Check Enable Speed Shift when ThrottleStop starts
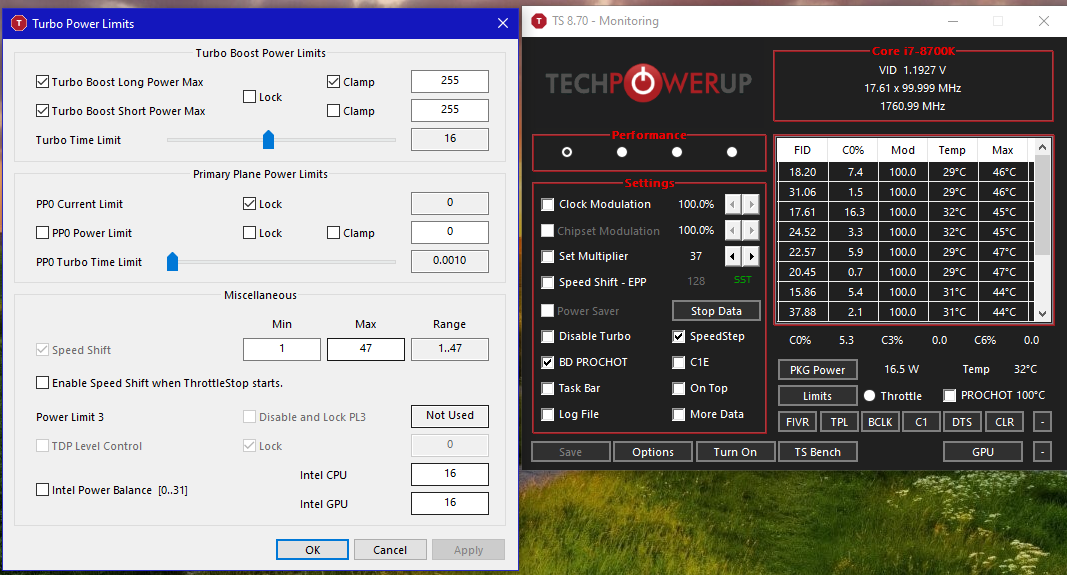The width and height of the screenshot is (1067, 575). coord(42,382)
